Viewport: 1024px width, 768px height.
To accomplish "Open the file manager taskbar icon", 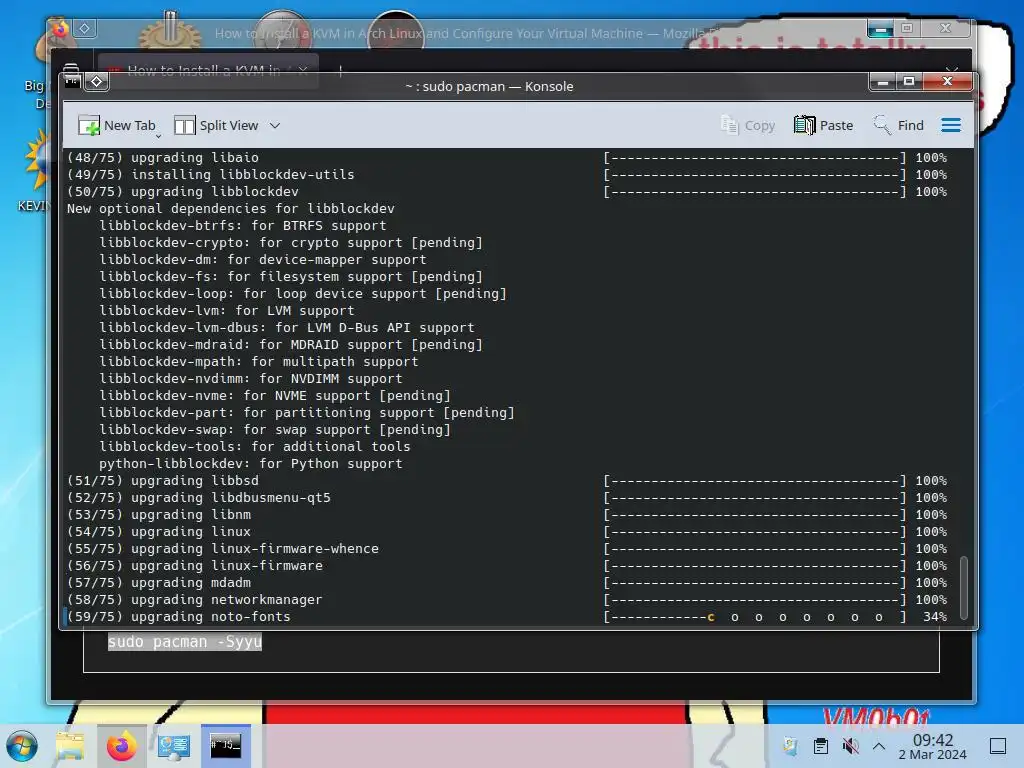I will coord(70,746).
